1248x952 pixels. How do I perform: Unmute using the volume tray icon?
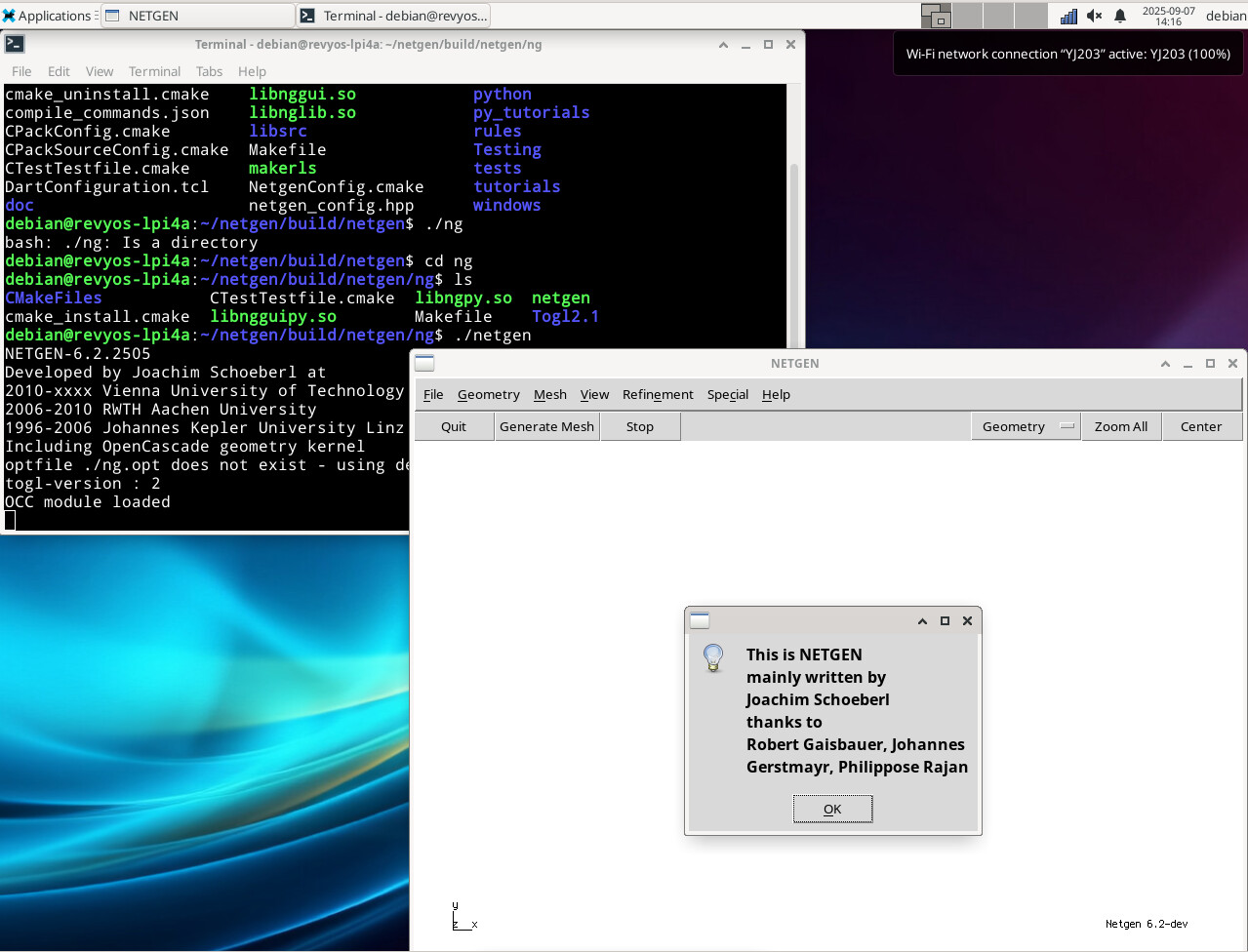click(1094, 16)
